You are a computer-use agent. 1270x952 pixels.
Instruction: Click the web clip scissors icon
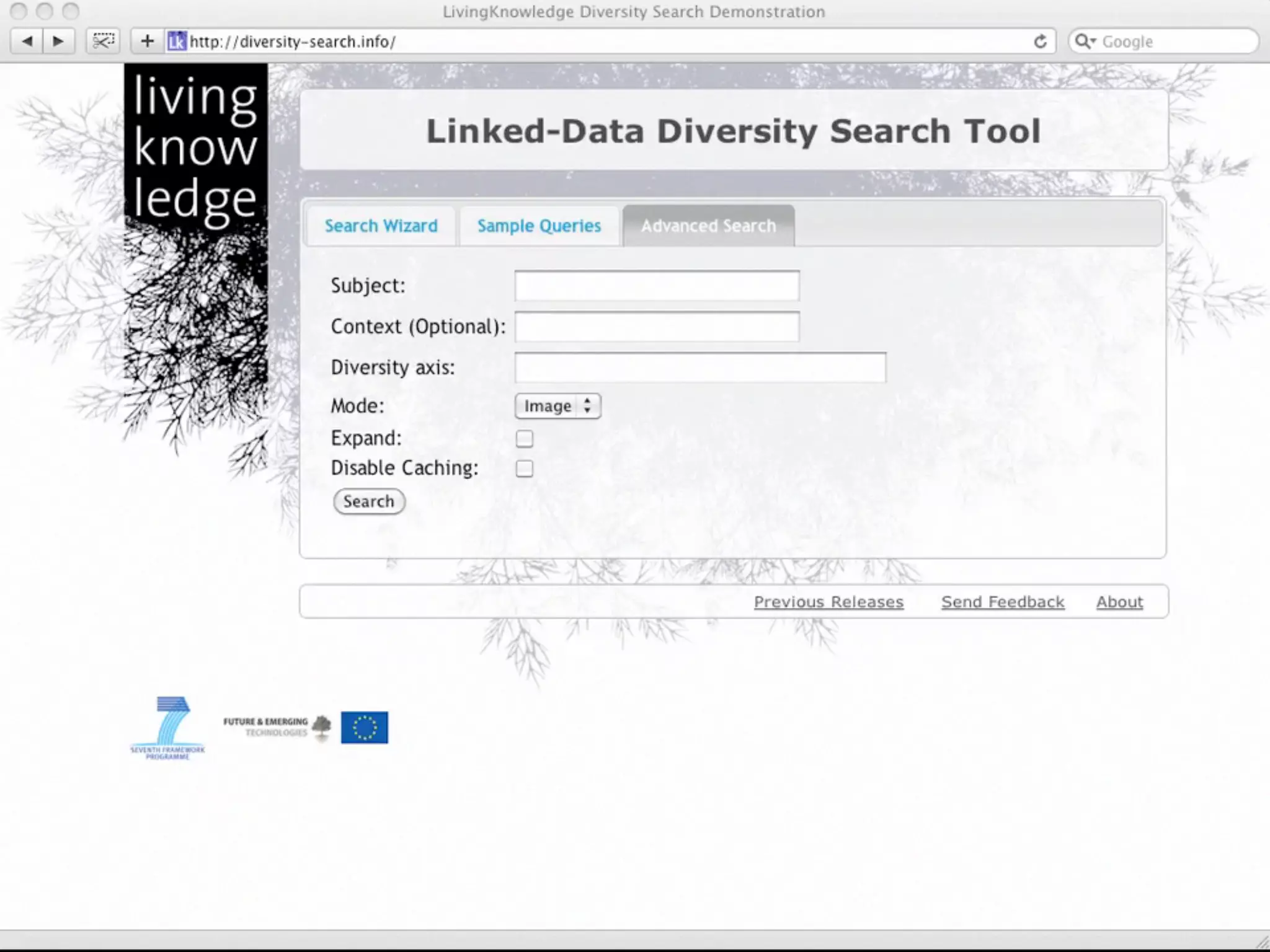(x=103, y=42)
